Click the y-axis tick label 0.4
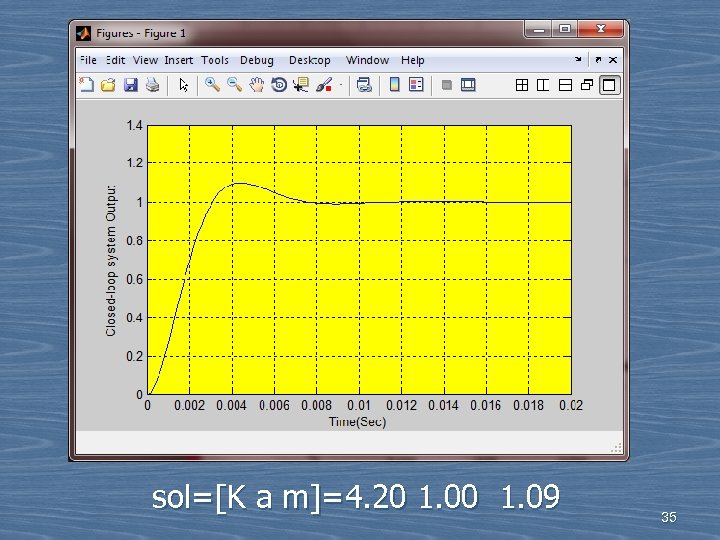 pos(135,318)
